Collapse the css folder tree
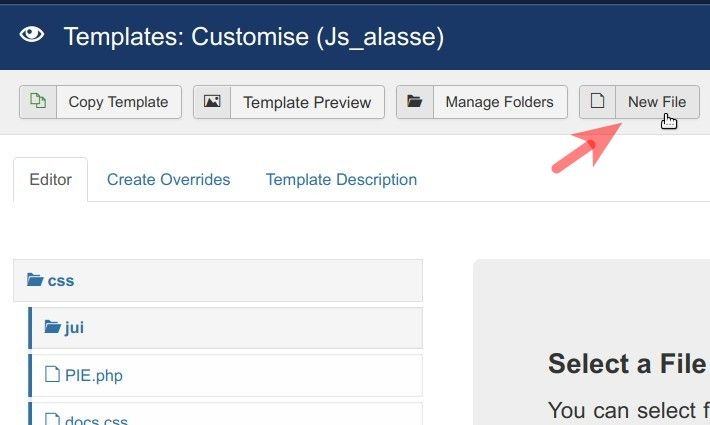Viewport: 710px width, 425px height. click(x=61, y=281)
